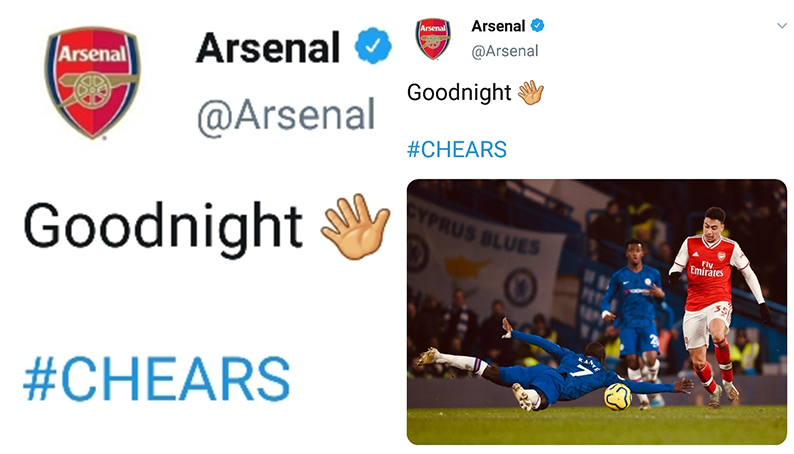Screen dimensions: 794x454
Task: Click the small Arsenal avatar in the tweet header
Action: point(433,38)
